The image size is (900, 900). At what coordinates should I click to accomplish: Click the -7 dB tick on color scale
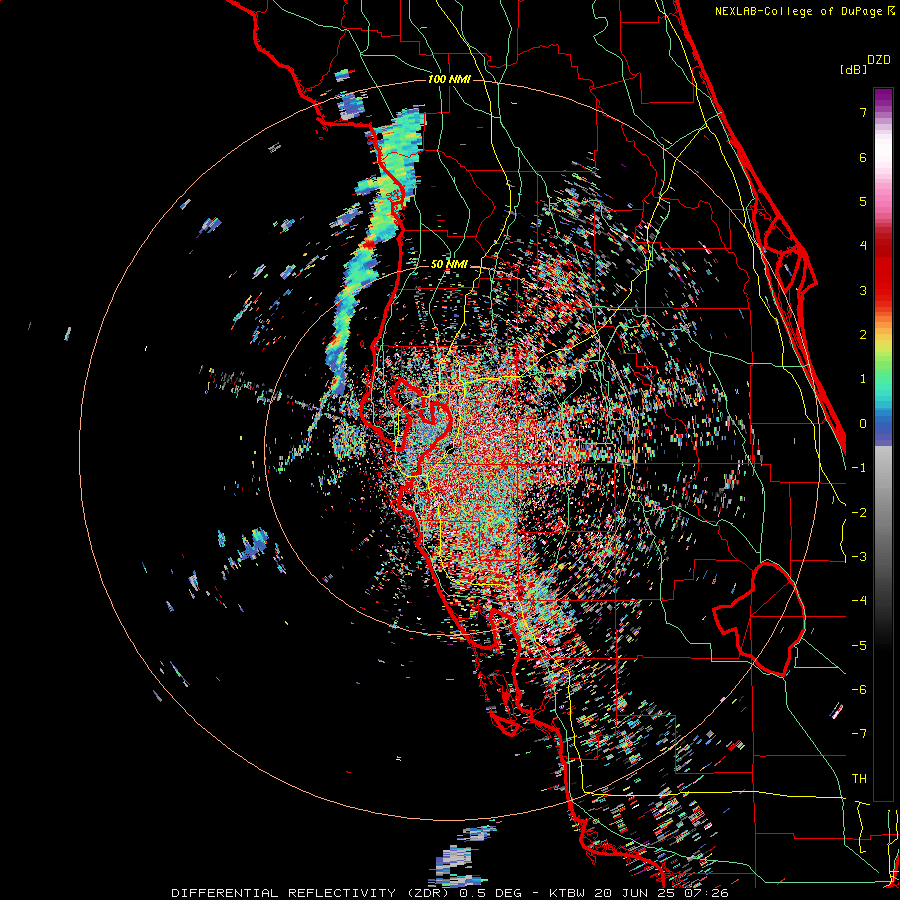pos(859,734)
